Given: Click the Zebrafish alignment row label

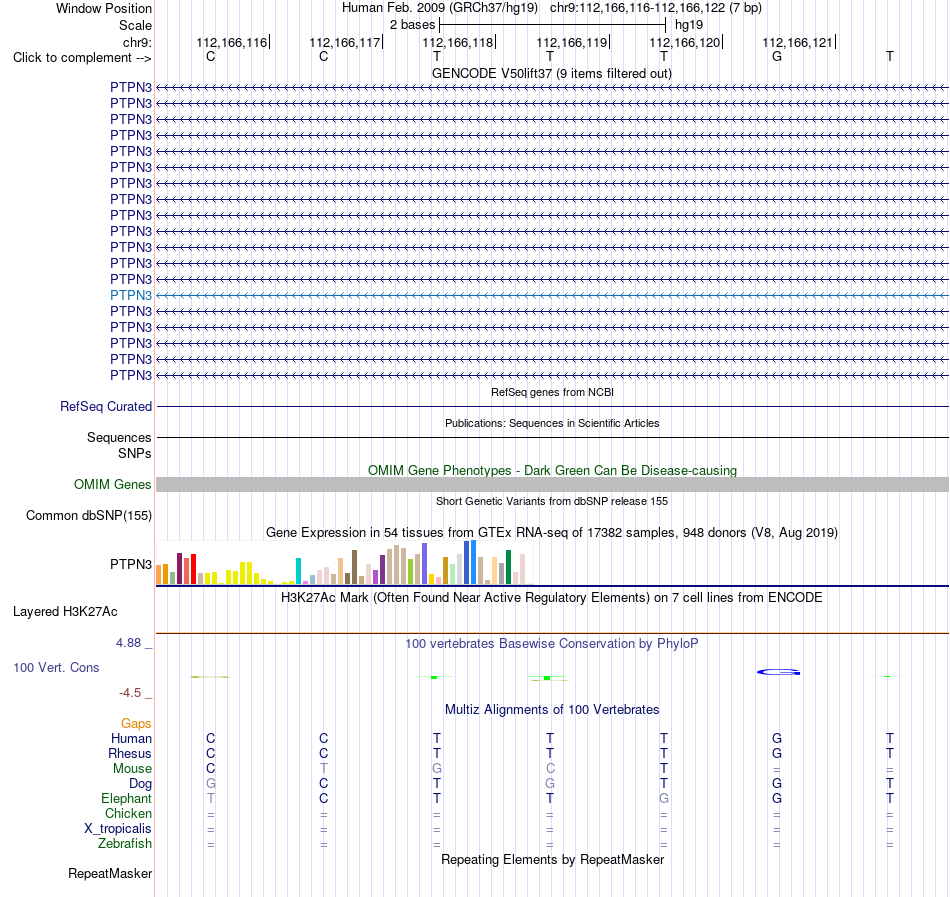Looking at the screenshot, I should pyautogui.click(x=125, y=843).
